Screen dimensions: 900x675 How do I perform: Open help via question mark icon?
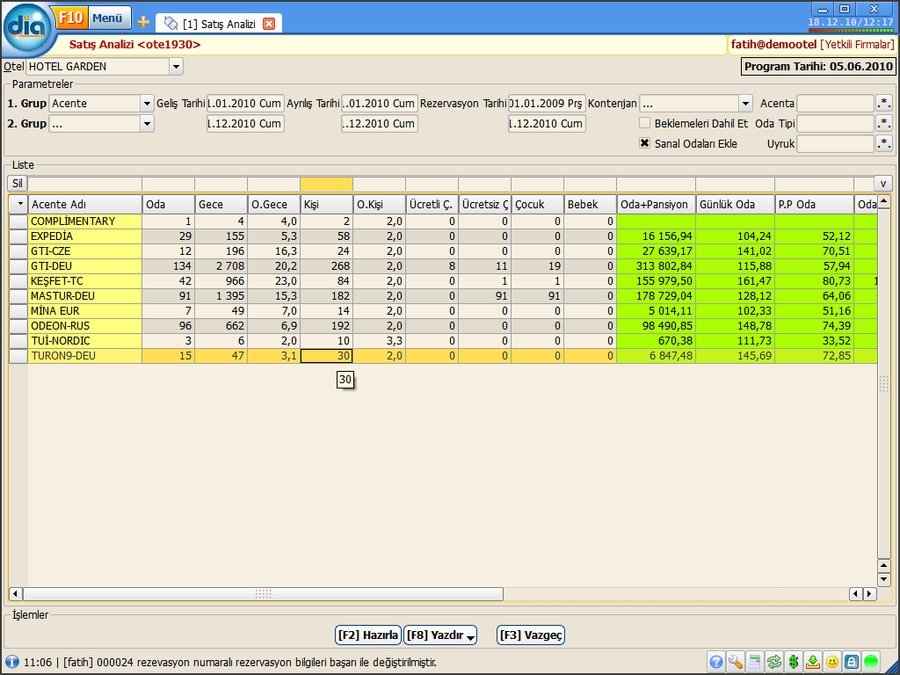716,662
